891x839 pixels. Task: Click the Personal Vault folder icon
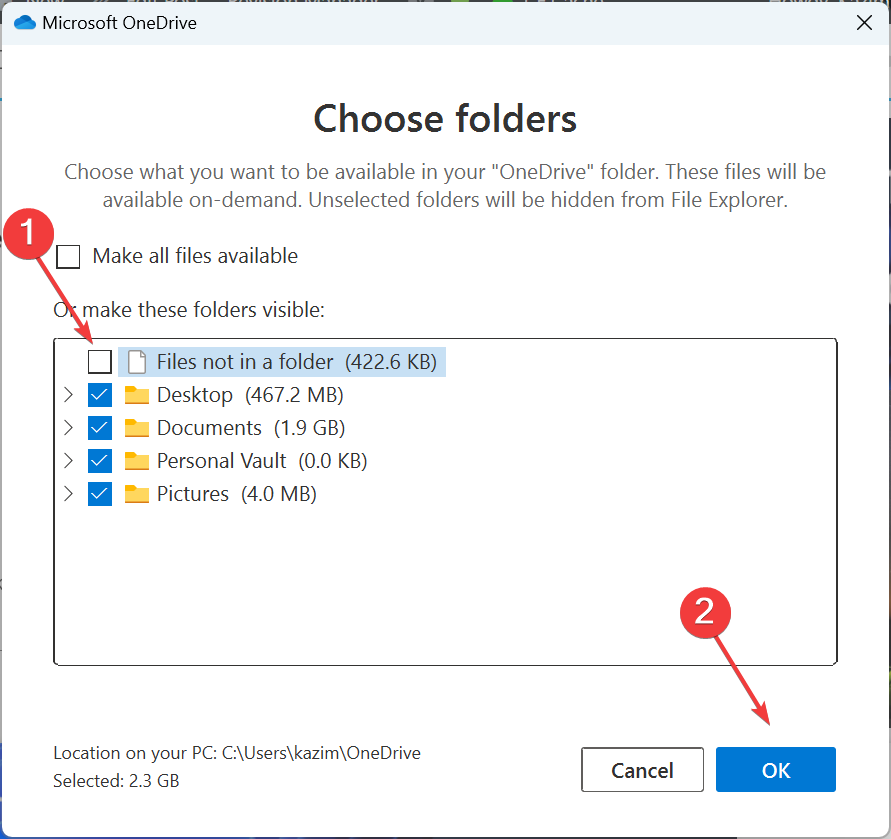(136, 461)
